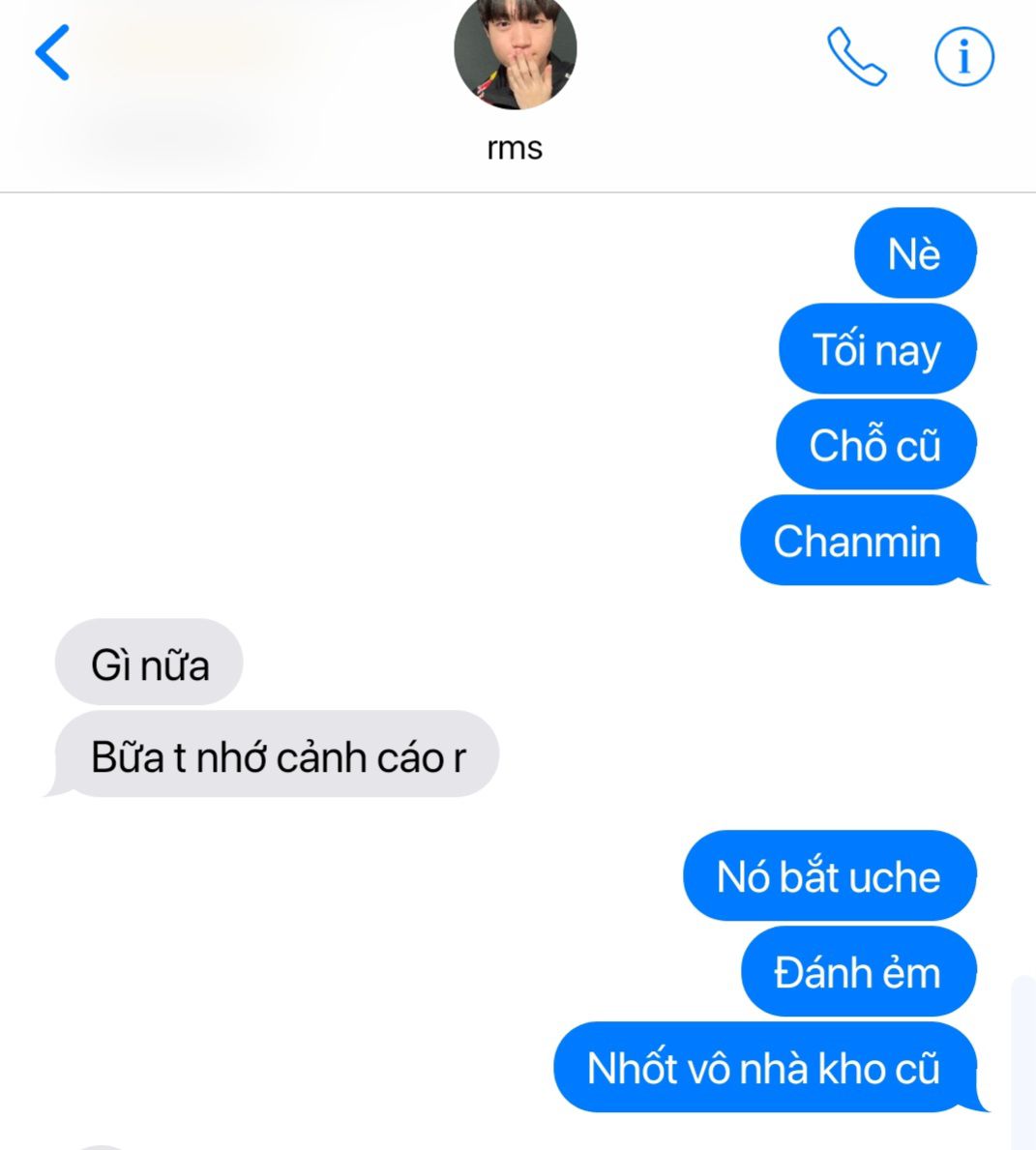Screen dimensions: 1036x1150
Task: Open the conversation info icon
Action: (x=964, y=56)
